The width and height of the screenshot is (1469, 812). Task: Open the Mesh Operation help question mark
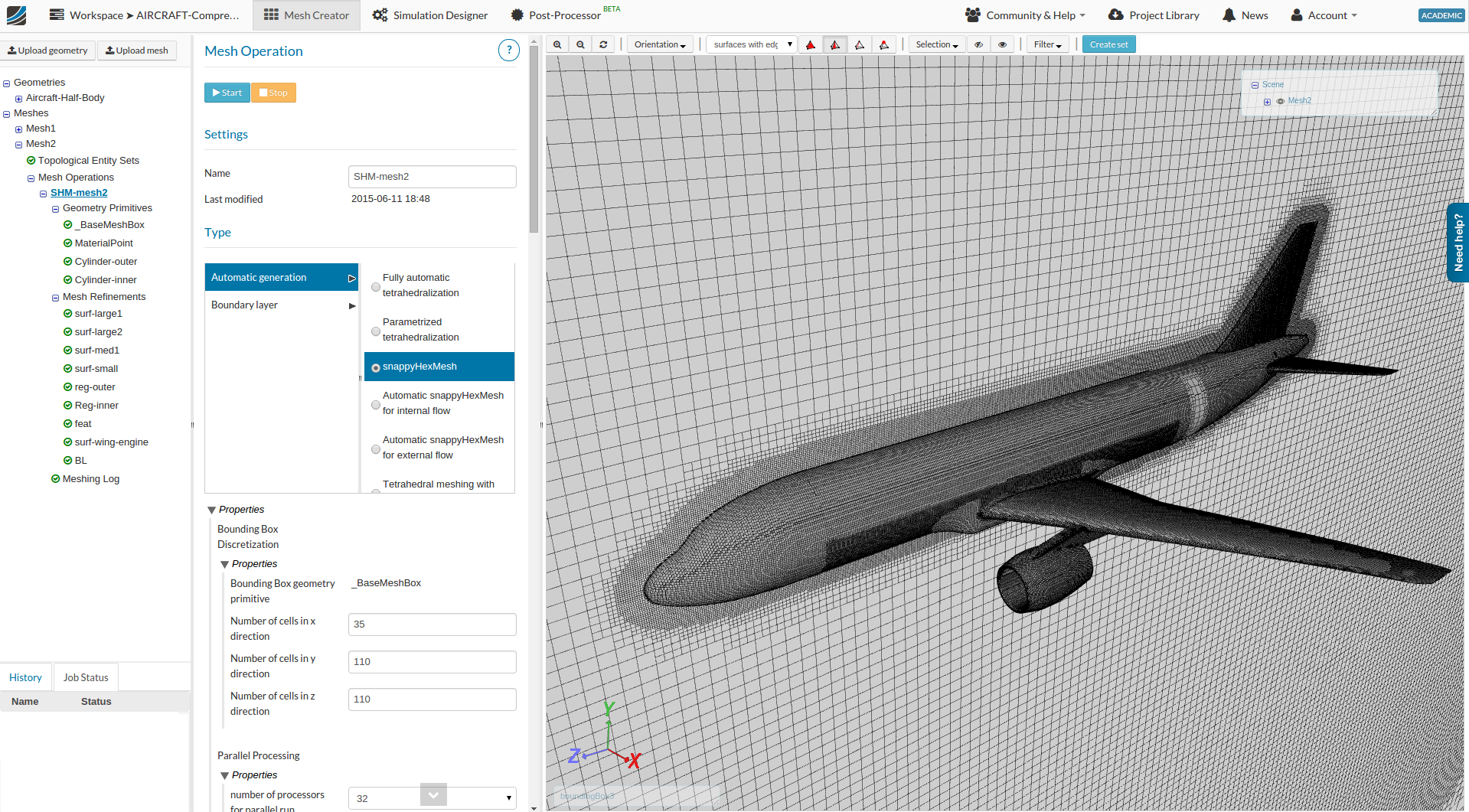508,50
